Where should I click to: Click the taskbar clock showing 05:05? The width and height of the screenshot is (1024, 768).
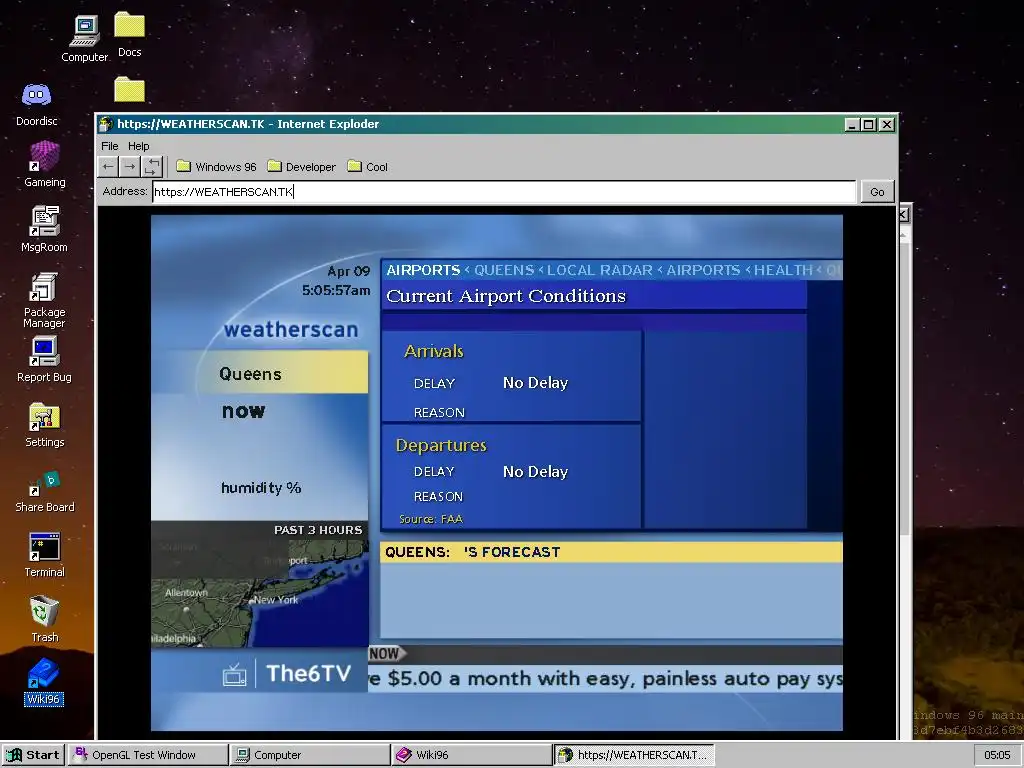(x=997, y=755)
